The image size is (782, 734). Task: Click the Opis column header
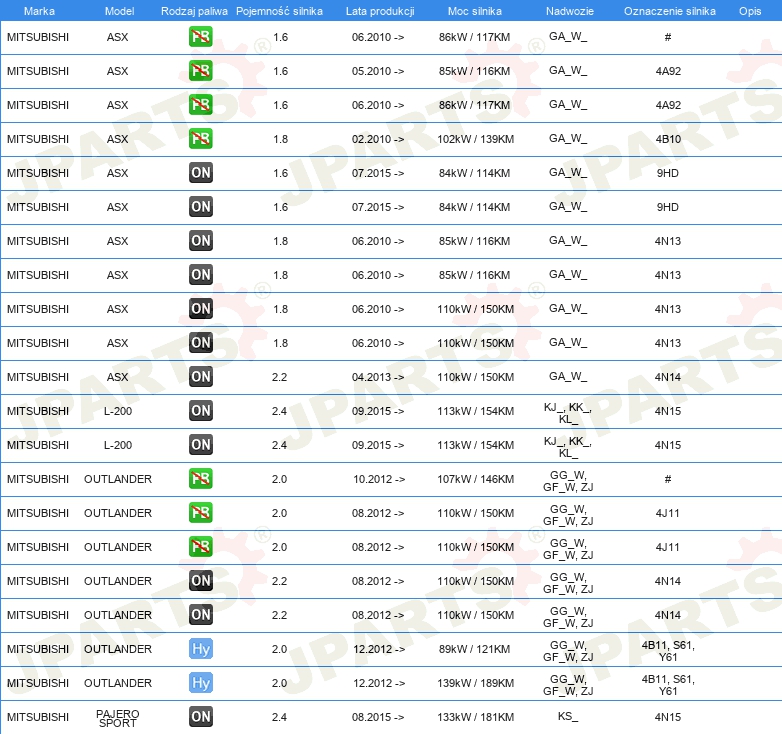click(750, 11)
